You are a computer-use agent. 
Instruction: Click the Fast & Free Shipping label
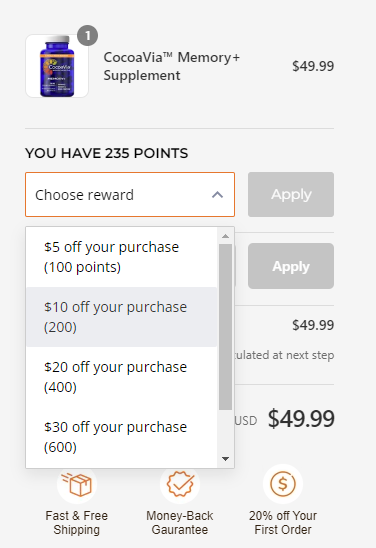point(77,522)
